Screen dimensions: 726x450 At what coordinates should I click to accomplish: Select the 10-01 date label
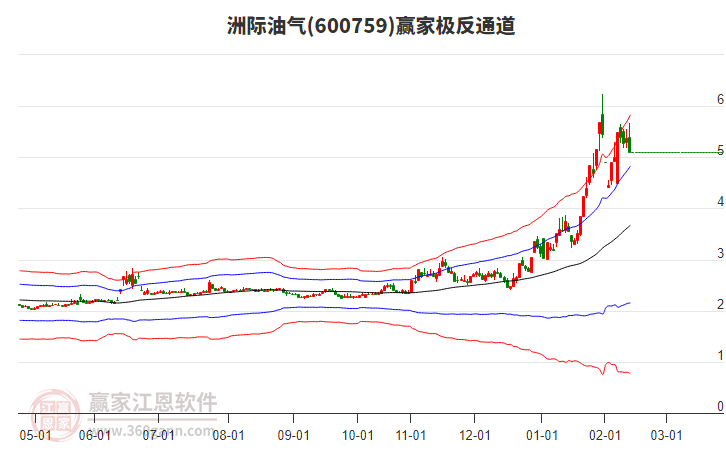[x=357, y=435]
